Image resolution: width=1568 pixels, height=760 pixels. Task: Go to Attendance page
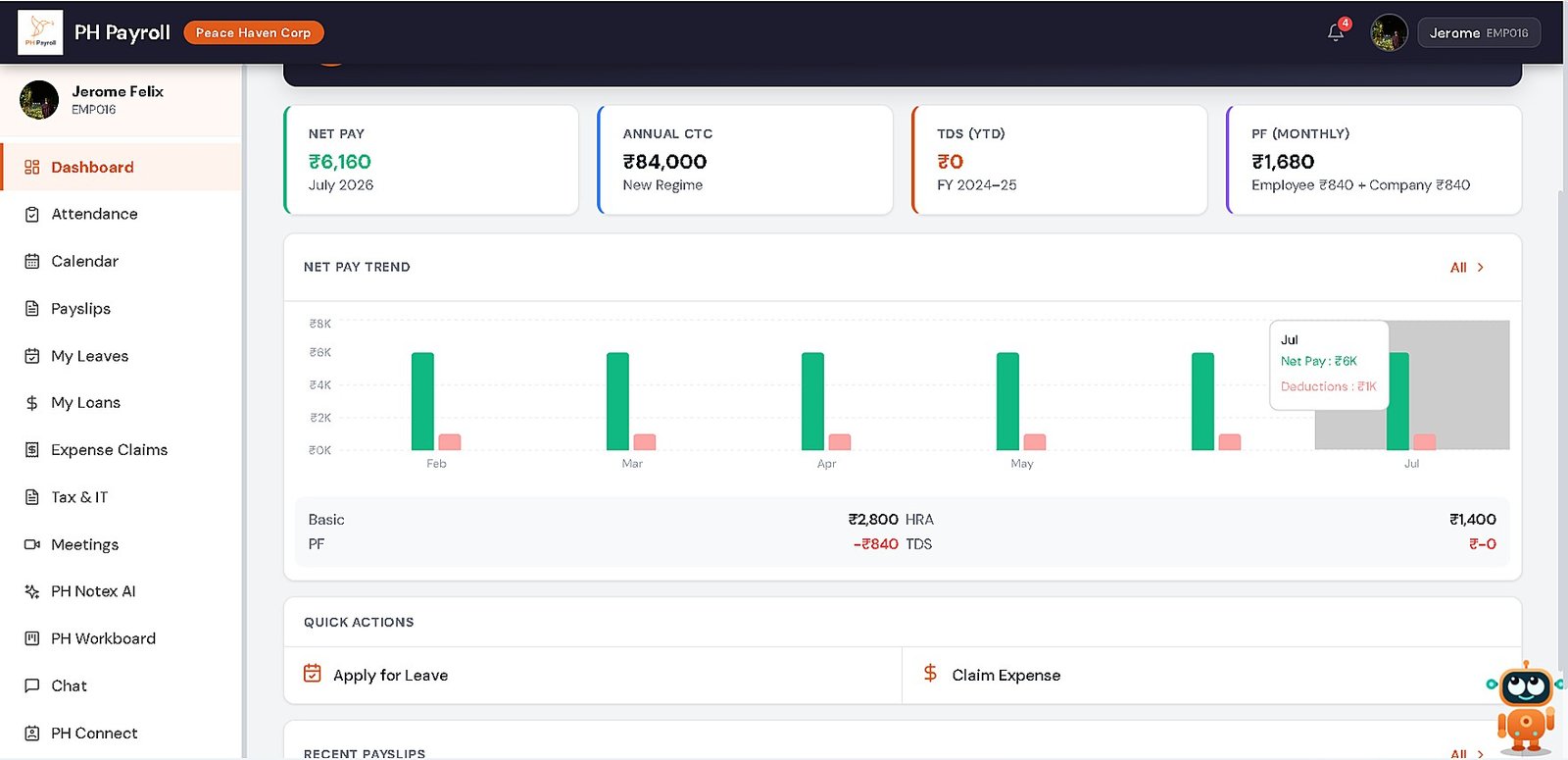point(121,214)
